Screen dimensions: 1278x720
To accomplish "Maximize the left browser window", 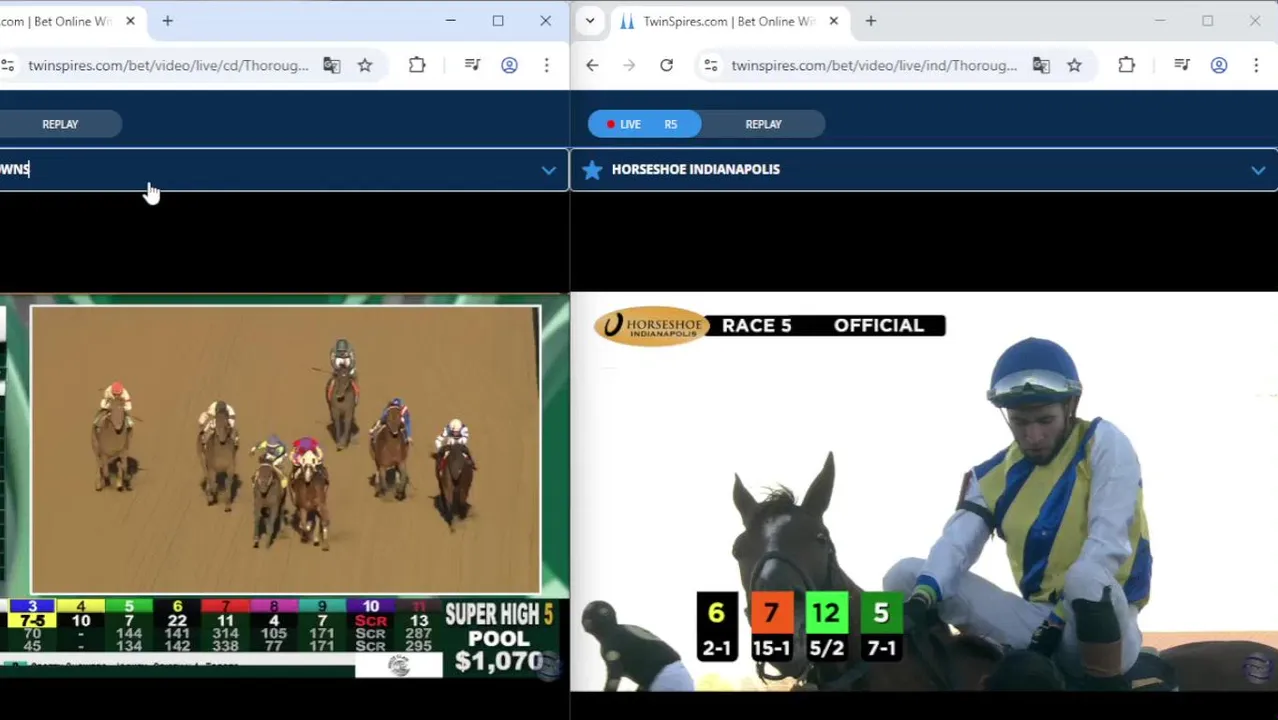I will 498,21.
